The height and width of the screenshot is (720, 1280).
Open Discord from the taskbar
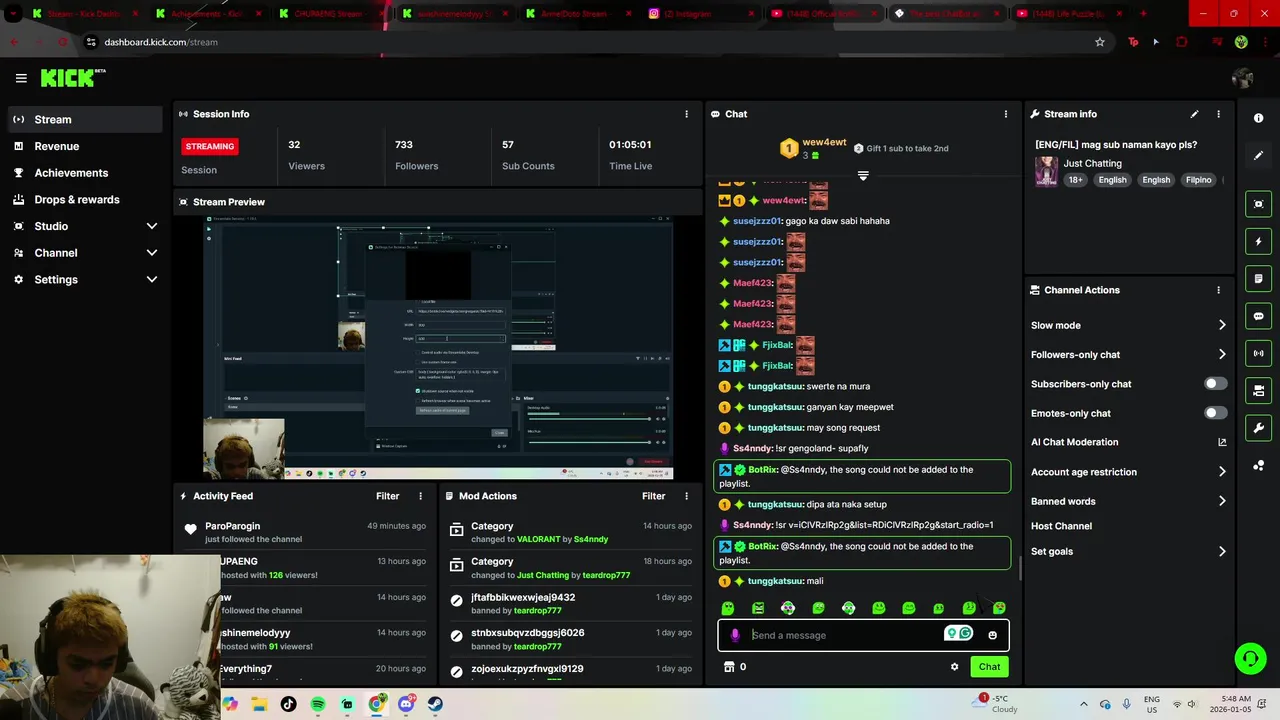click(x=406, y=704)
